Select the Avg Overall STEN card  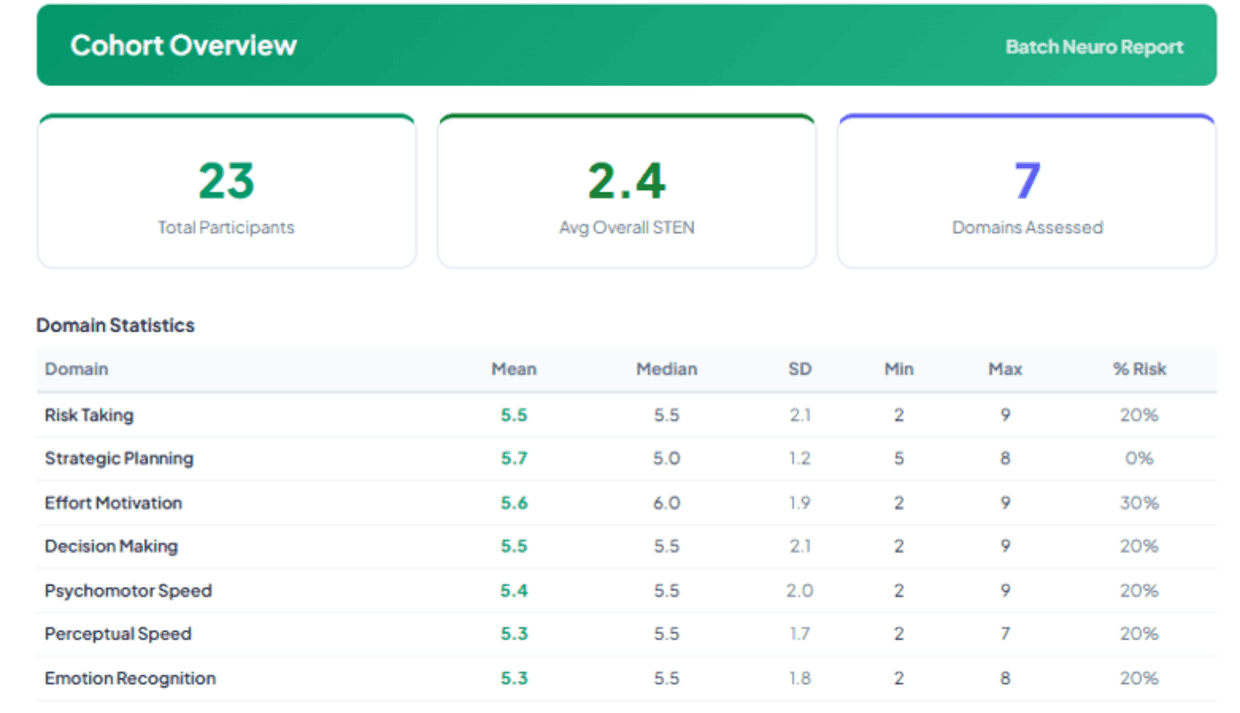pos(627,191)
